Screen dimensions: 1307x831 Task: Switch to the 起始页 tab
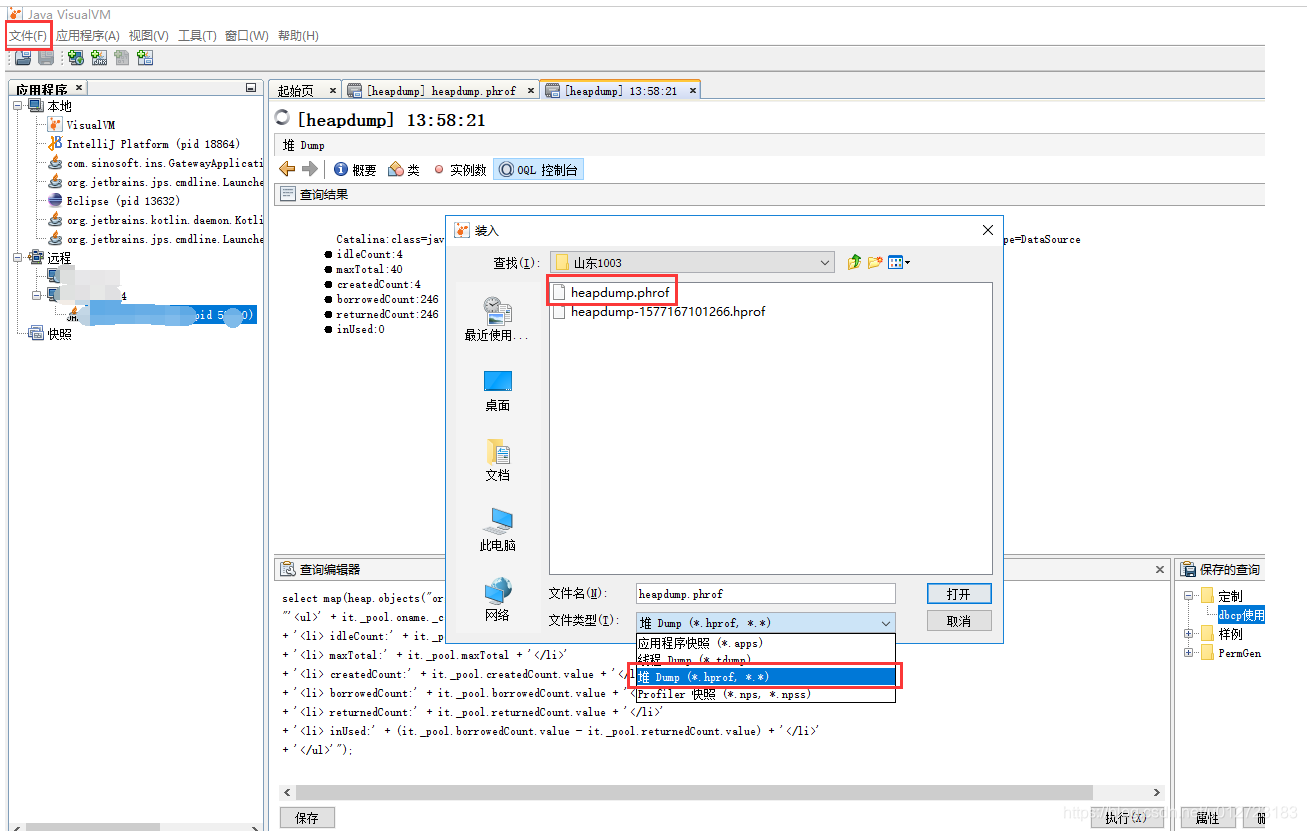tap(295, 90)
